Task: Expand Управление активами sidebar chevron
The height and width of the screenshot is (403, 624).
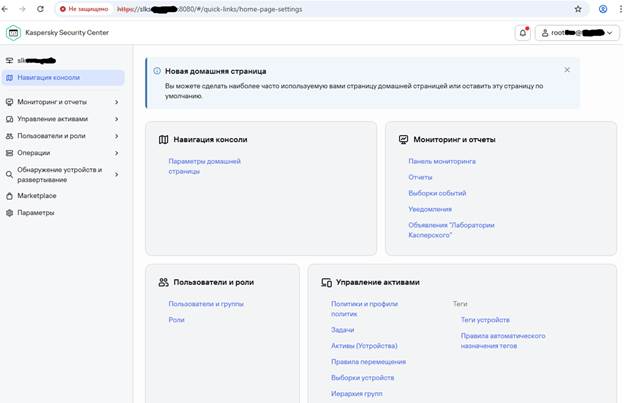Action: click(116, 119)
